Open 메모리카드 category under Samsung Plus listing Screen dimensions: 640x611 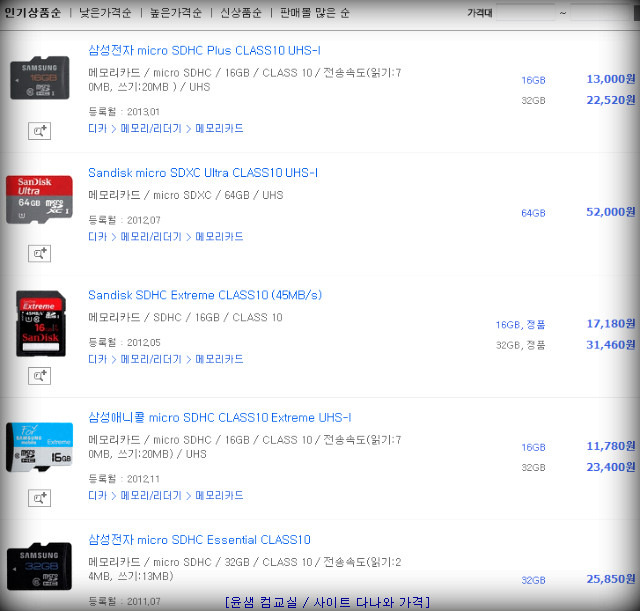click(219, 129)
